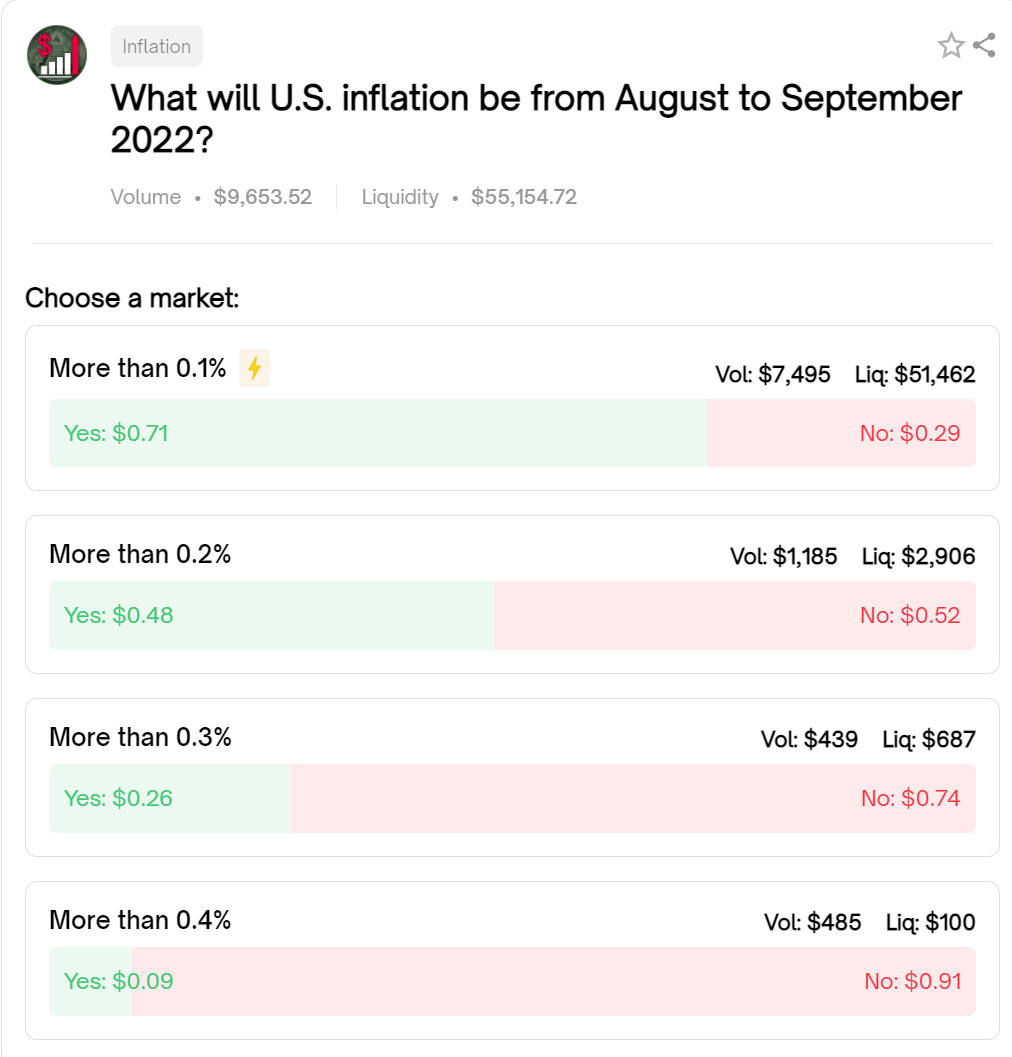Pick No $0.91 for More than 0.4%
Image resolution: width=1012 pixels, height=1057 pixels.
pos(911,981)
